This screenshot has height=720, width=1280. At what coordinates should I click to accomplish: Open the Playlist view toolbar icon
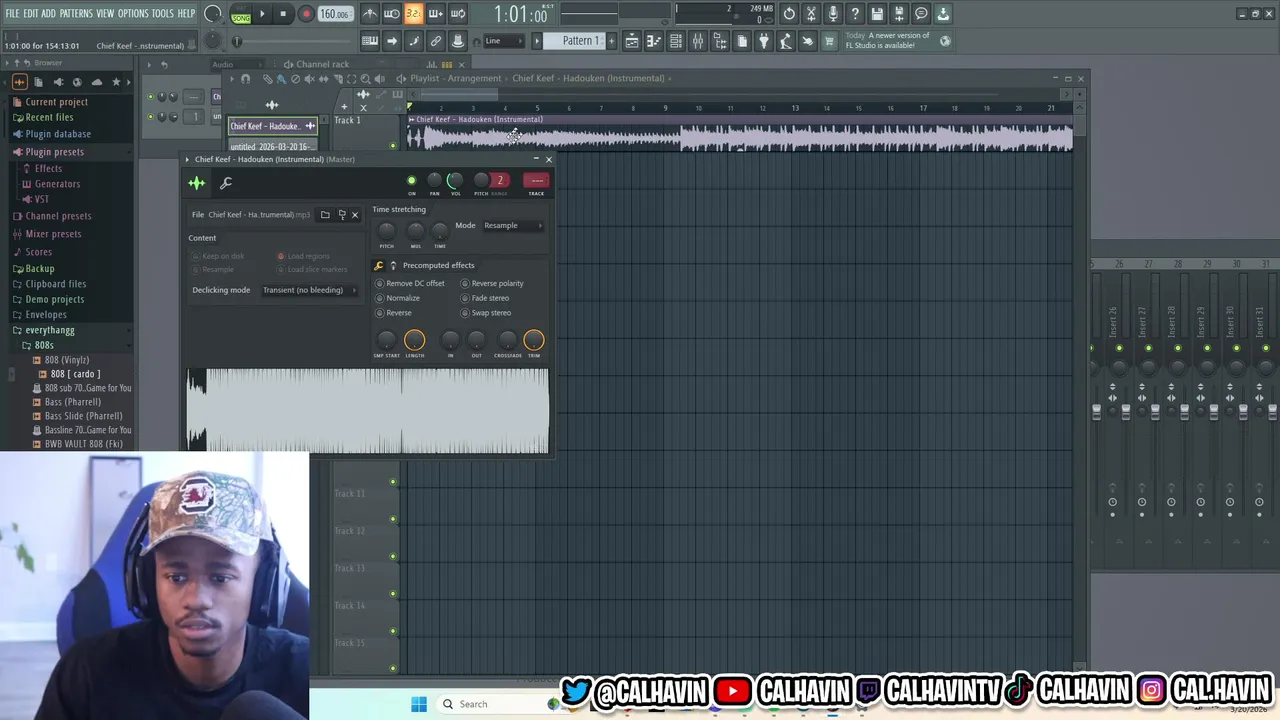pos(632,41)
